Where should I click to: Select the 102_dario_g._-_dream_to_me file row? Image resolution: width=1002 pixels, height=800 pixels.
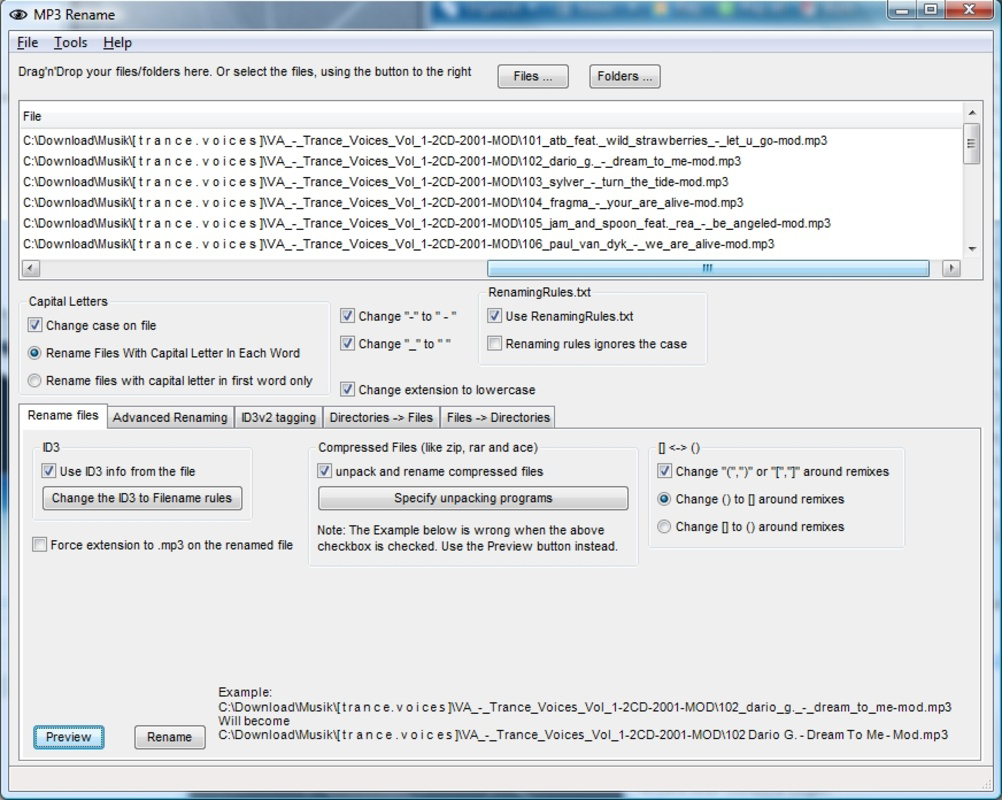coord(491,161)
